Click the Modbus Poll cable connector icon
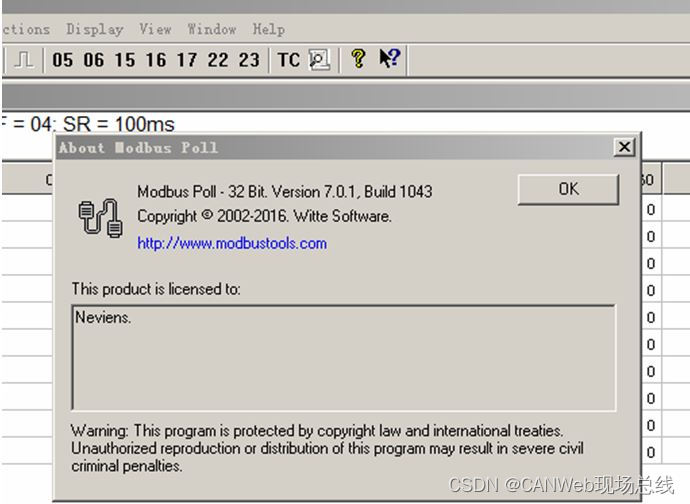 (x=100, y=218)
